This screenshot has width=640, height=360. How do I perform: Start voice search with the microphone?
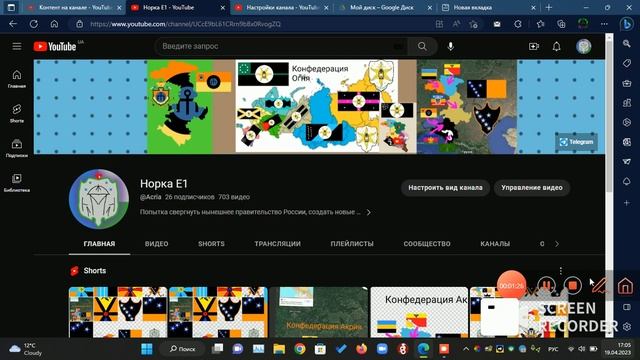(x=451, y=47)
